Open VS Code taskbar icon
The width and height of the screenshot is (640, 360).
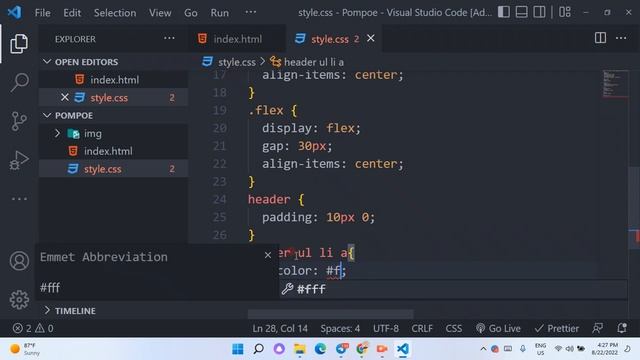(x=402, y=349)
